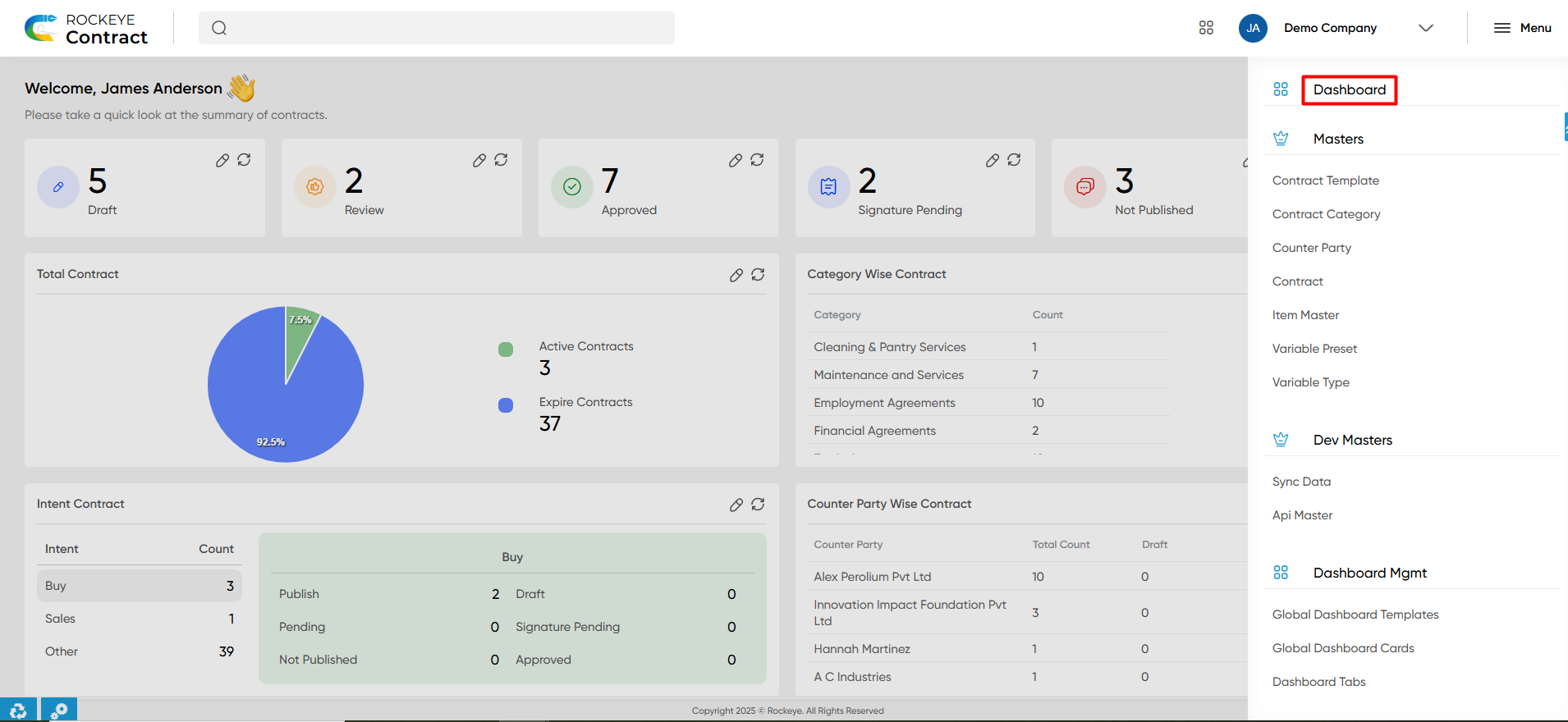The width and height of the screenshot is (1568, 722).
Task: Select the Buy intent row
Action: pos(140,586)
